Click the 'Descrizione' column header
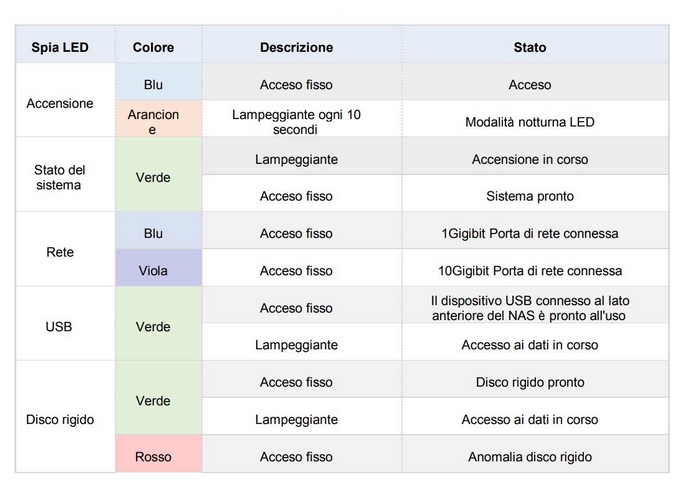This screenshot has height=497, width=700. [296, 47]
